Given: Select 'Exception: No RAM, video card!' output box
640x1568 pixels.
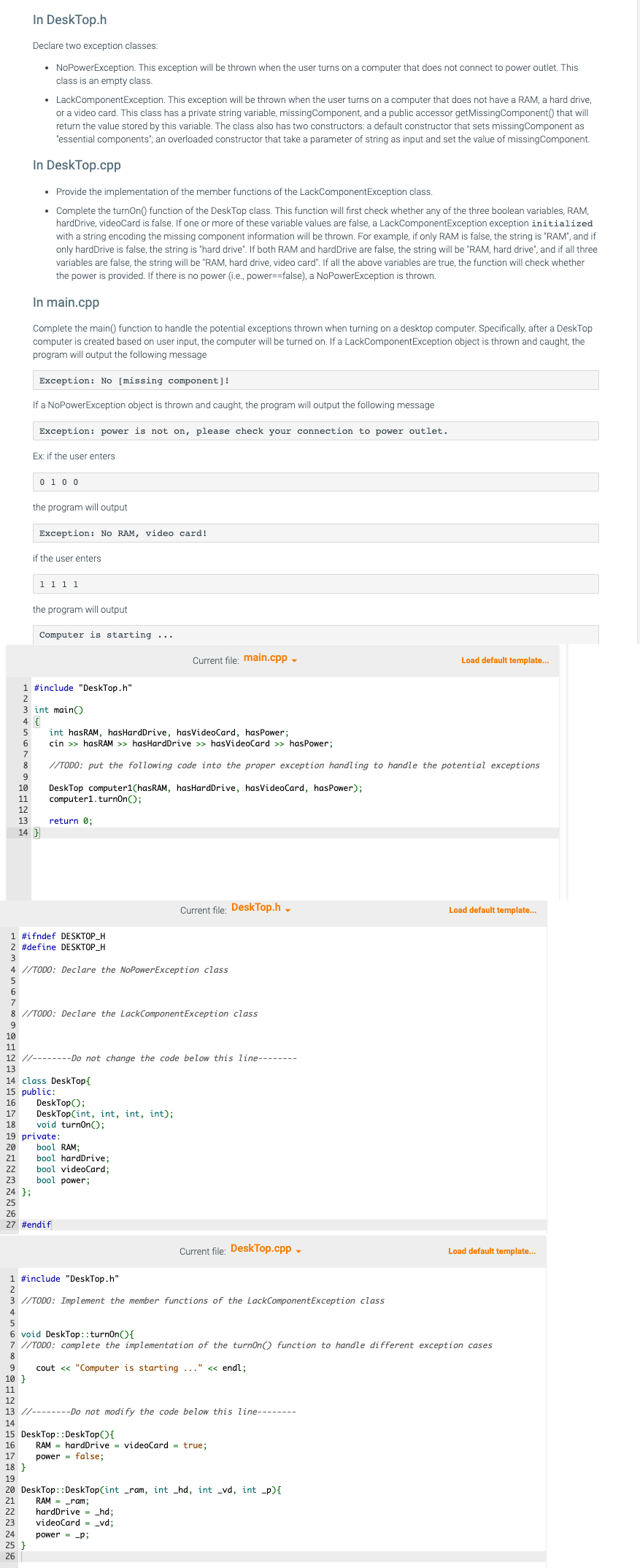Looking at the screenshot, I should (x=316, y=533).
